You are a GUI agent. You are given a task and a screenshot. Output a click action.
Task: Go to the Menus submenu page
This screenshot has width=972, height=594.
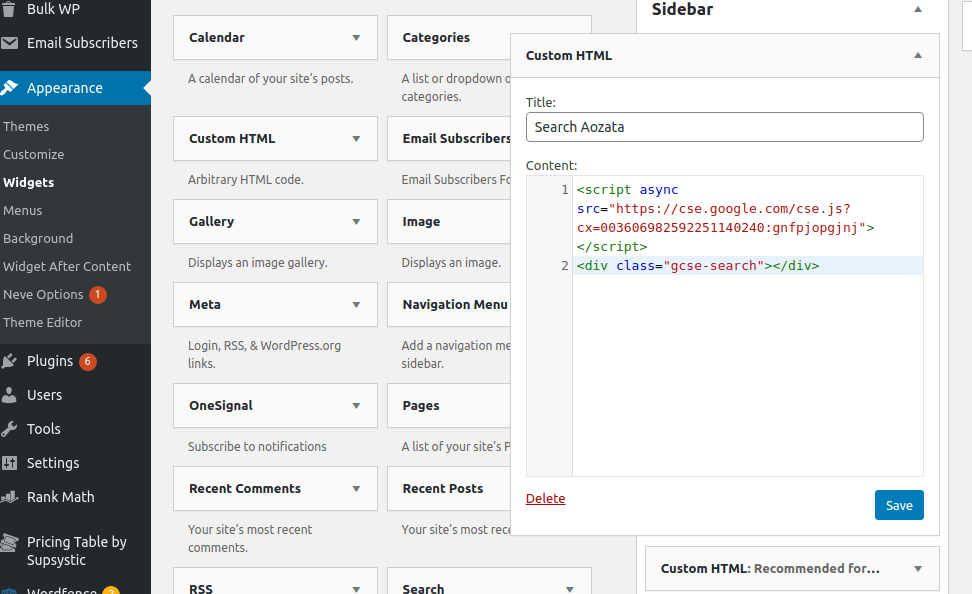[x=23, y=211]
